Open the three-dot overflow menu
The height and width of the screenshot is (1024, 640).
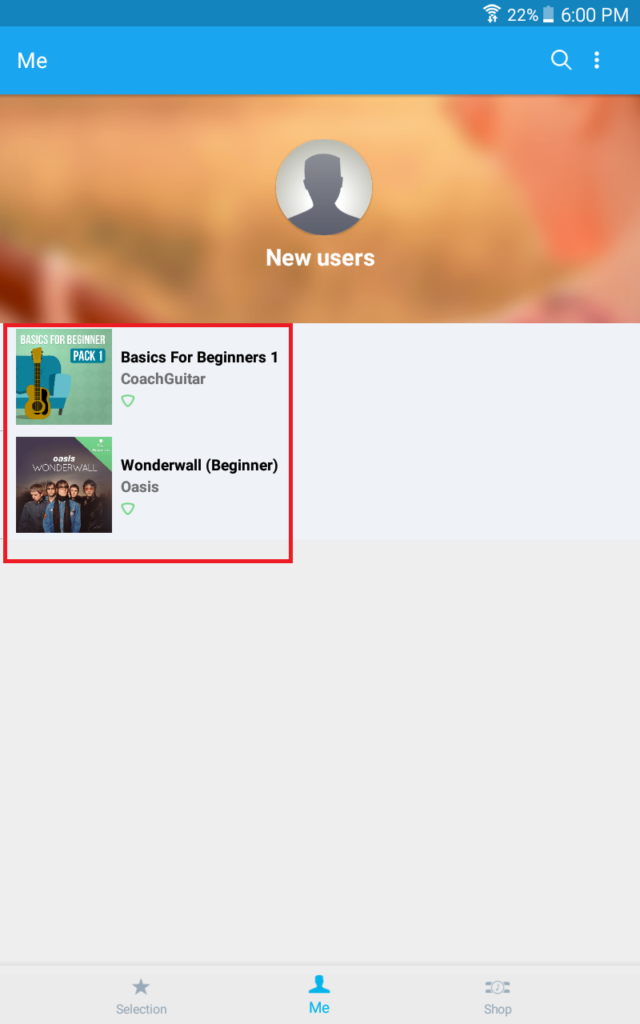pyautogui.click(x=596, y=60)
